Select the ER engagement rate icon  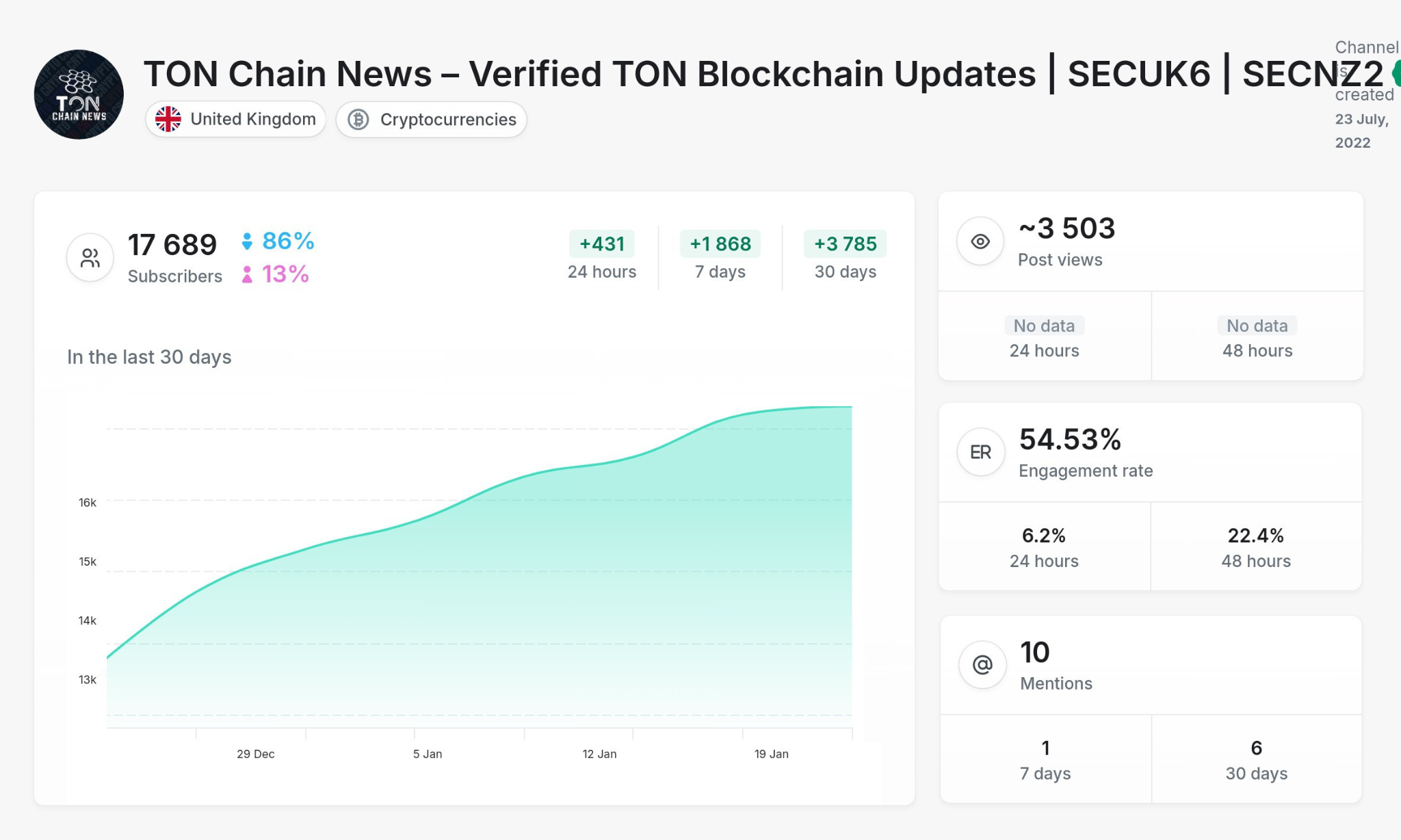click(x=981, y=451)
